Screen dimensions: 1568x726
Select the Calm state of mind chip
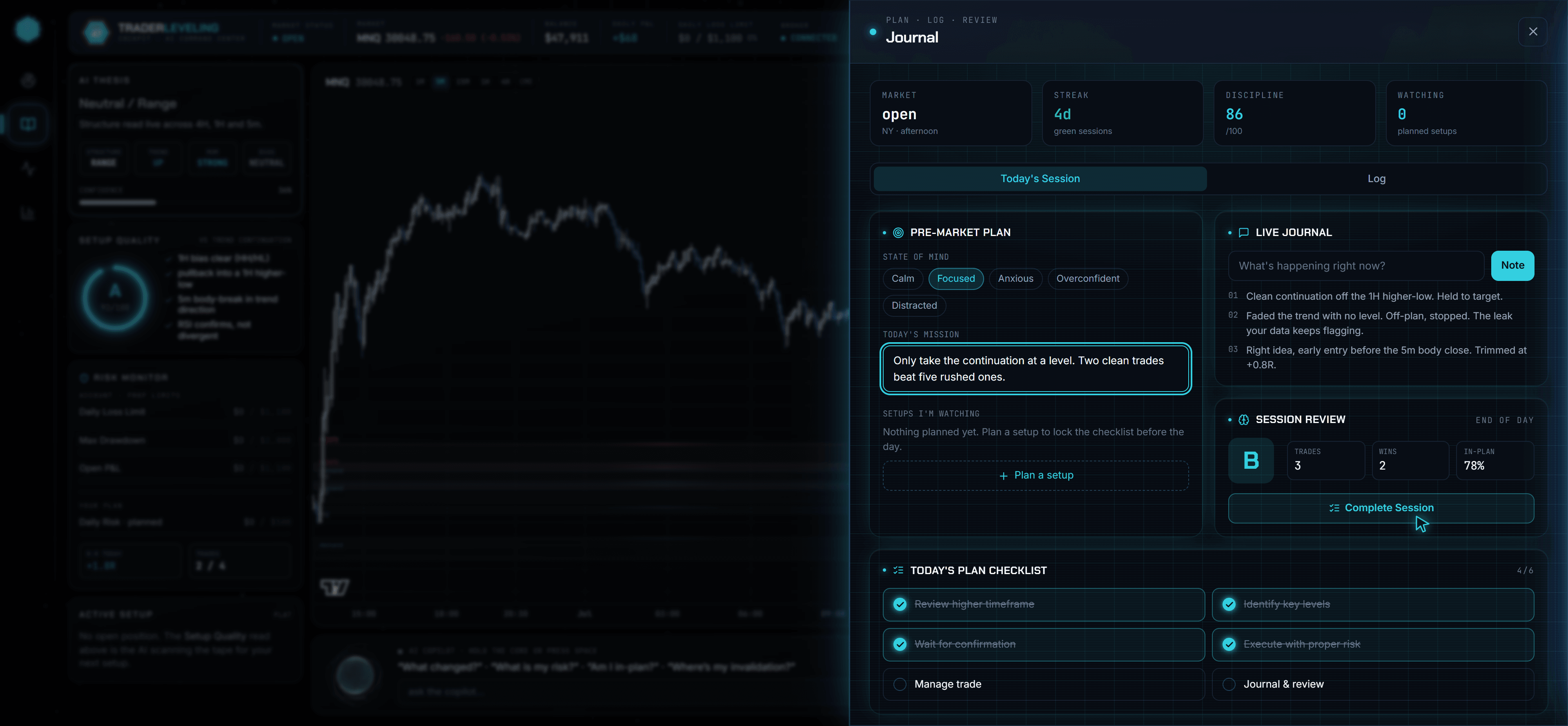click(903, 279)
